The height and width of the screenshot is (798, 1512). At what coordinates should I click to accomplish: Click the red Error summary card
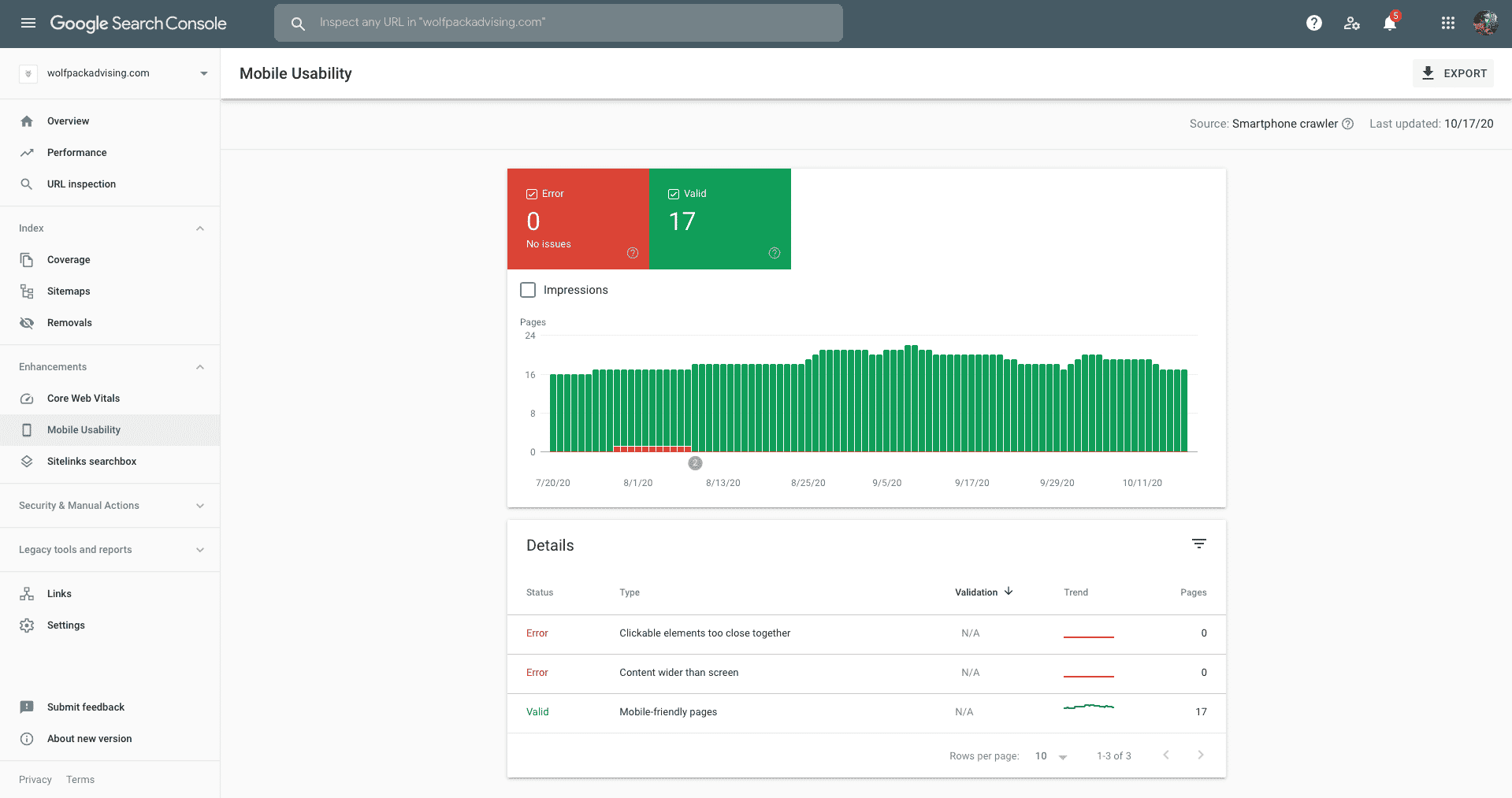(x=578, y=219)
